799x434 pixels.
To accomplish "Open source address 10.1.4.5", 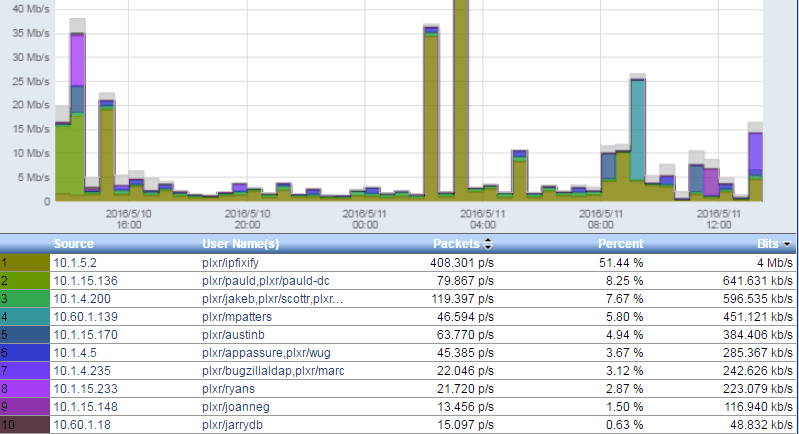I will [75, 352].
